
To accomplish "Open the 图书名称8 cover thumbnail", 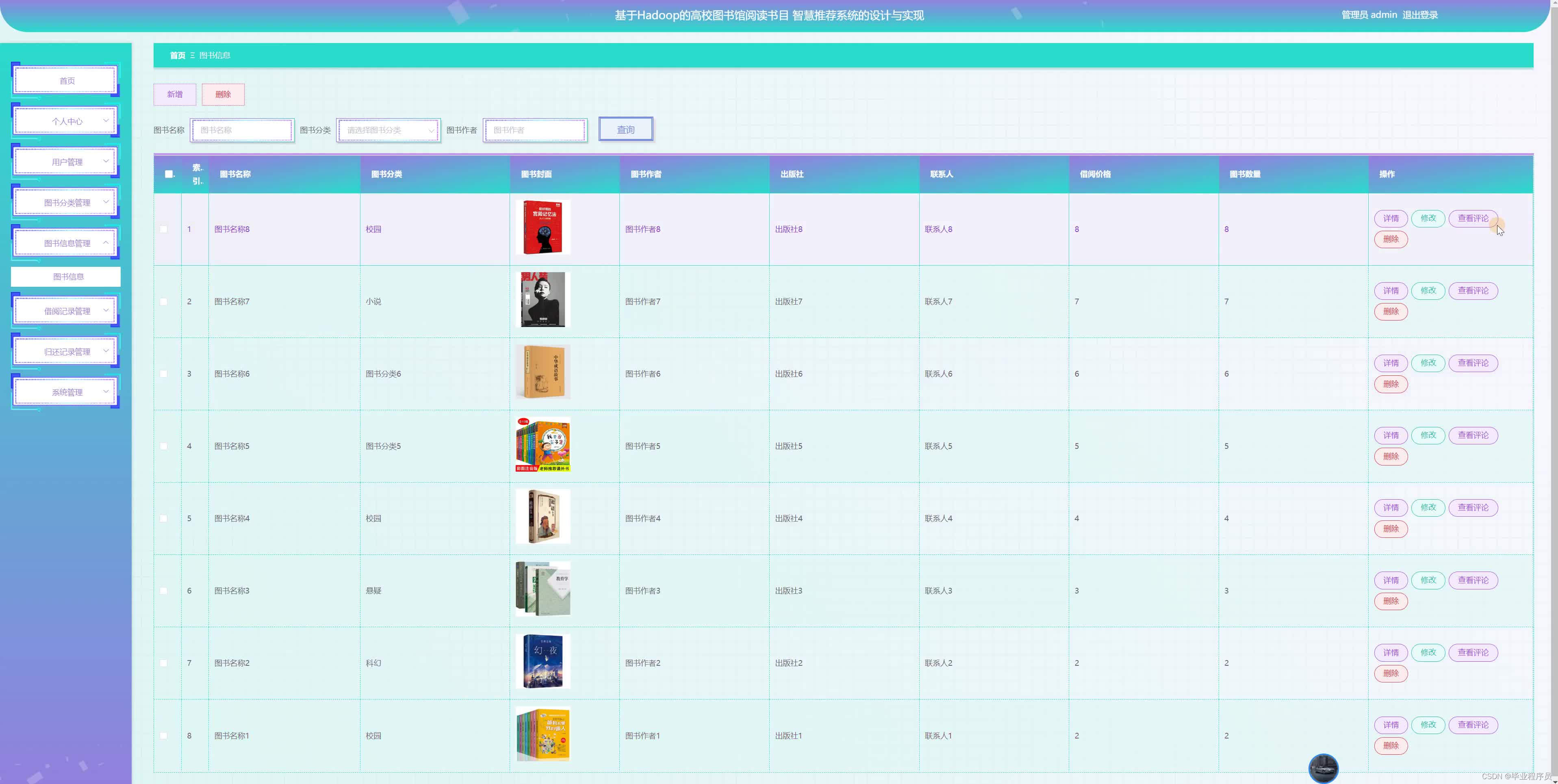I will pyautogui.click(x=542, y=227).
